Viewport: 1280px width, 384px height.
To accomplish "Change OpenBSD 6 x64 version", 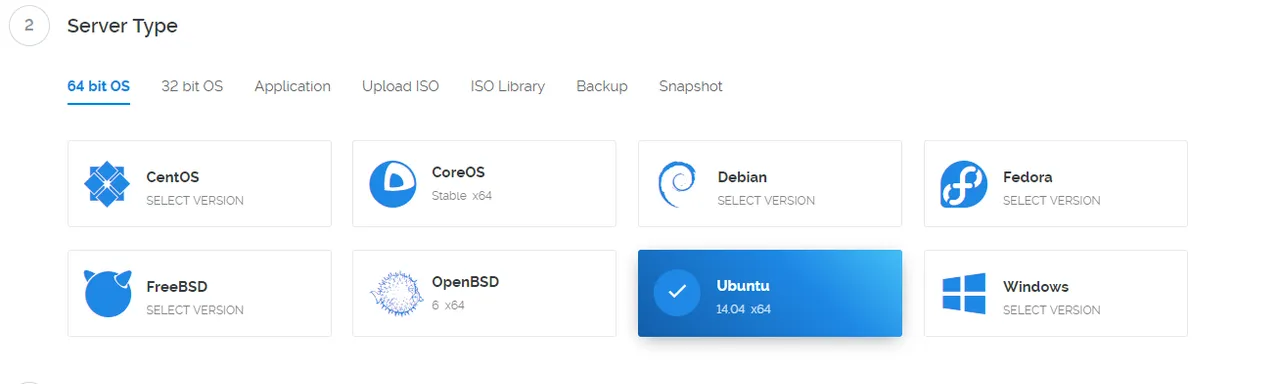I will (x=448, y=305).
